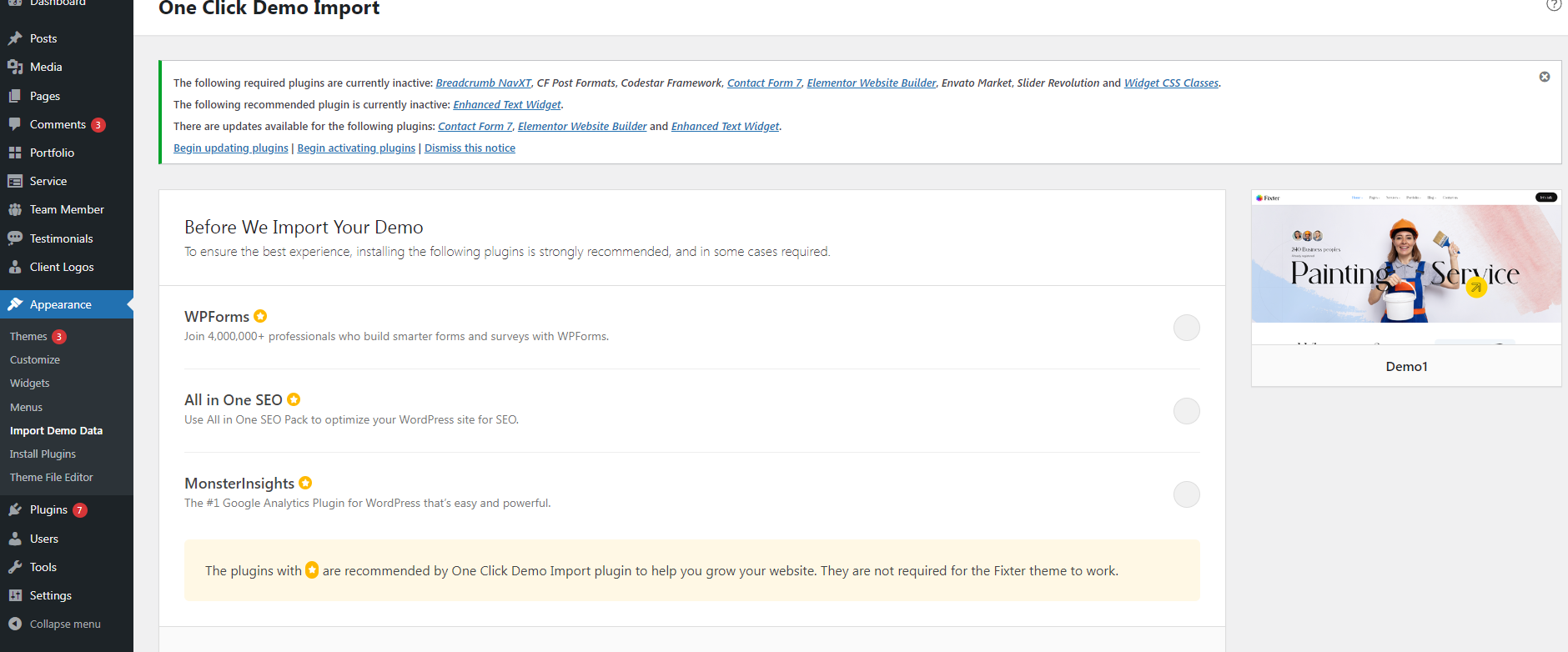The width and height of the screenshot is (1568, 652).
Task: Click the Media icon in sidebar
Action: point(15,67)
